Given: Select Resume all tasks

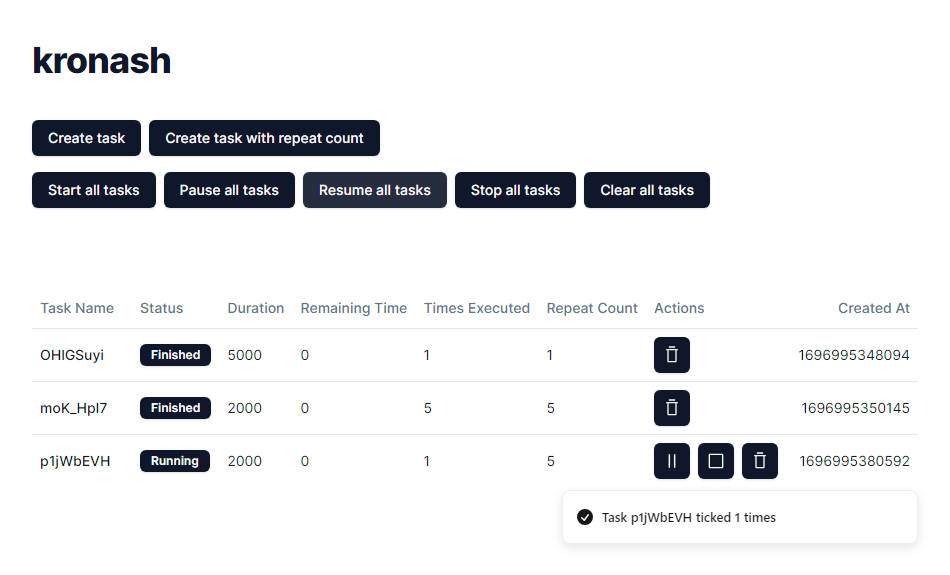Looking at the screenshot, I should 374,190.
